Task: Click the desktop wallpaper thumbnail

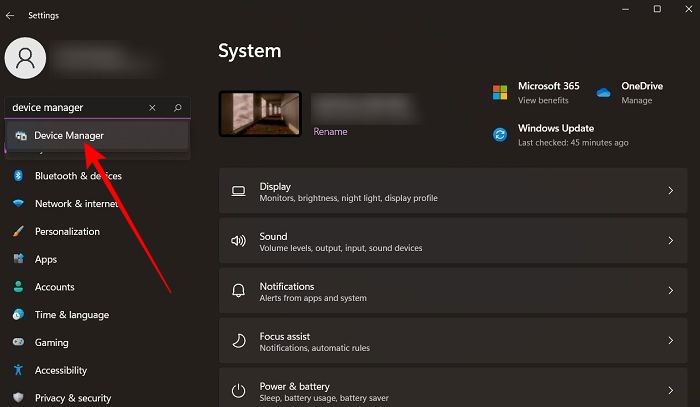Action: [x=260, y=114]
